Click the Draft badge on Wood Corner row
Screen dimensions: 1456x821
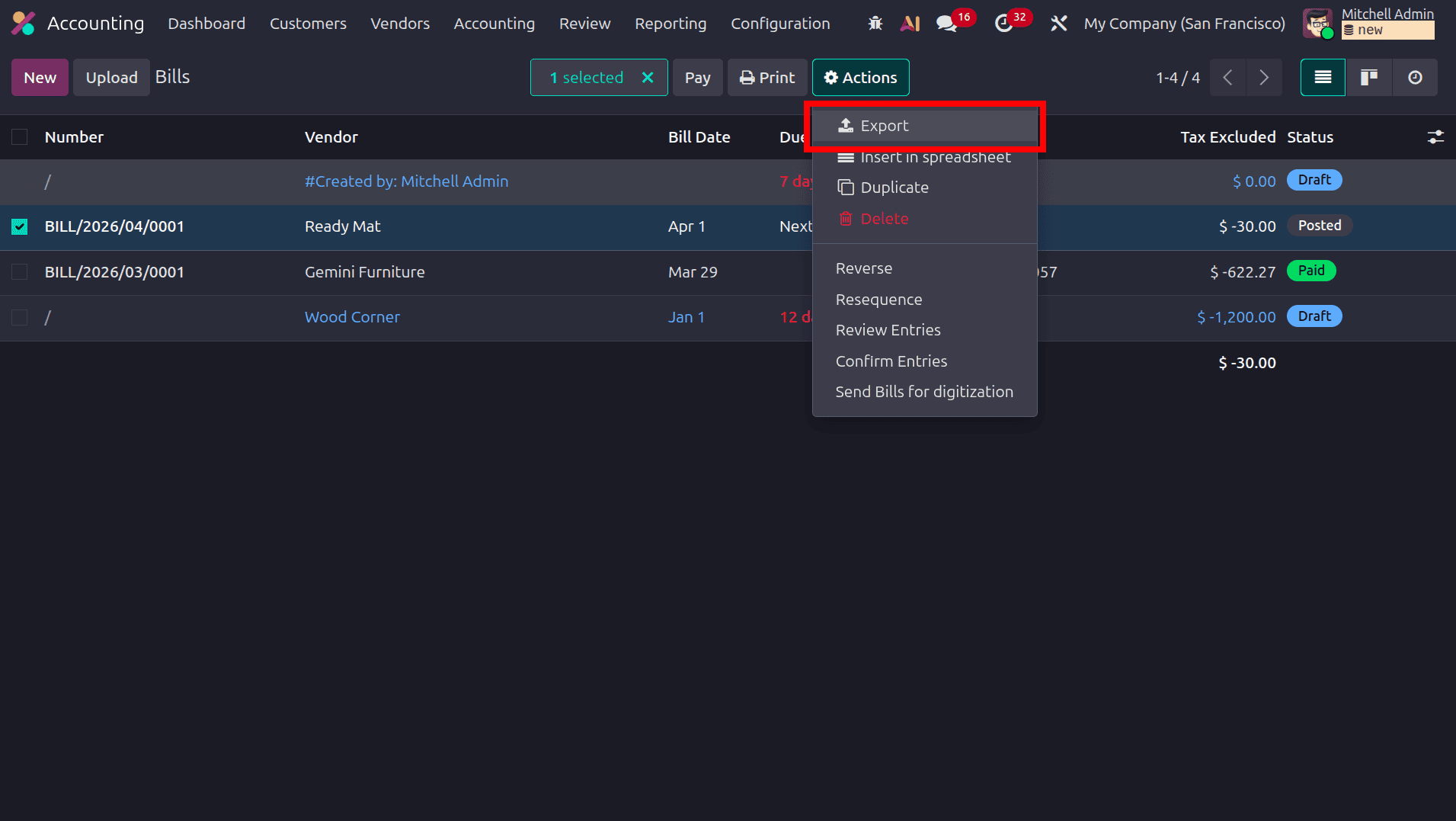coord(1314,316)
